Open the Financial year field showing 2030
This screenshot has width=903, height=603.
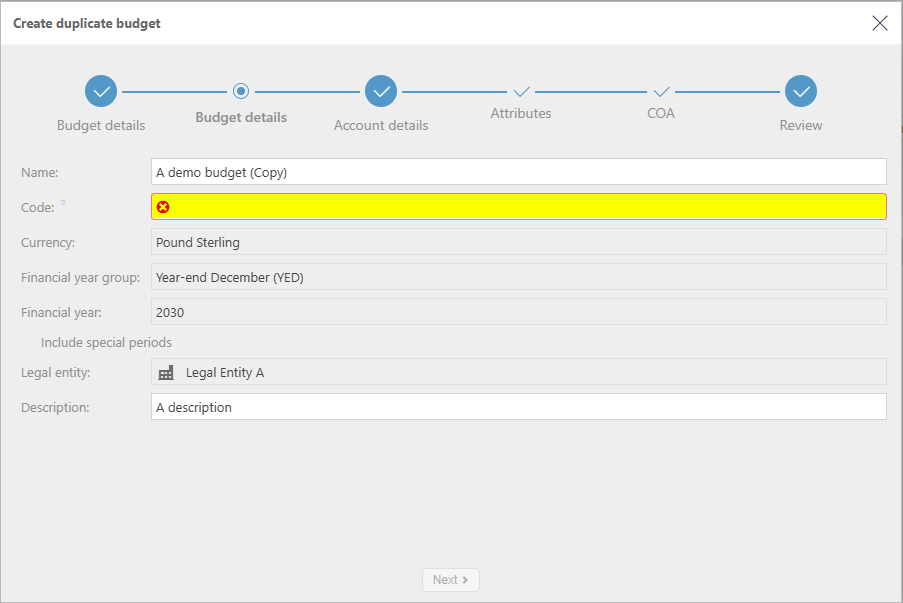coord(518,312)
